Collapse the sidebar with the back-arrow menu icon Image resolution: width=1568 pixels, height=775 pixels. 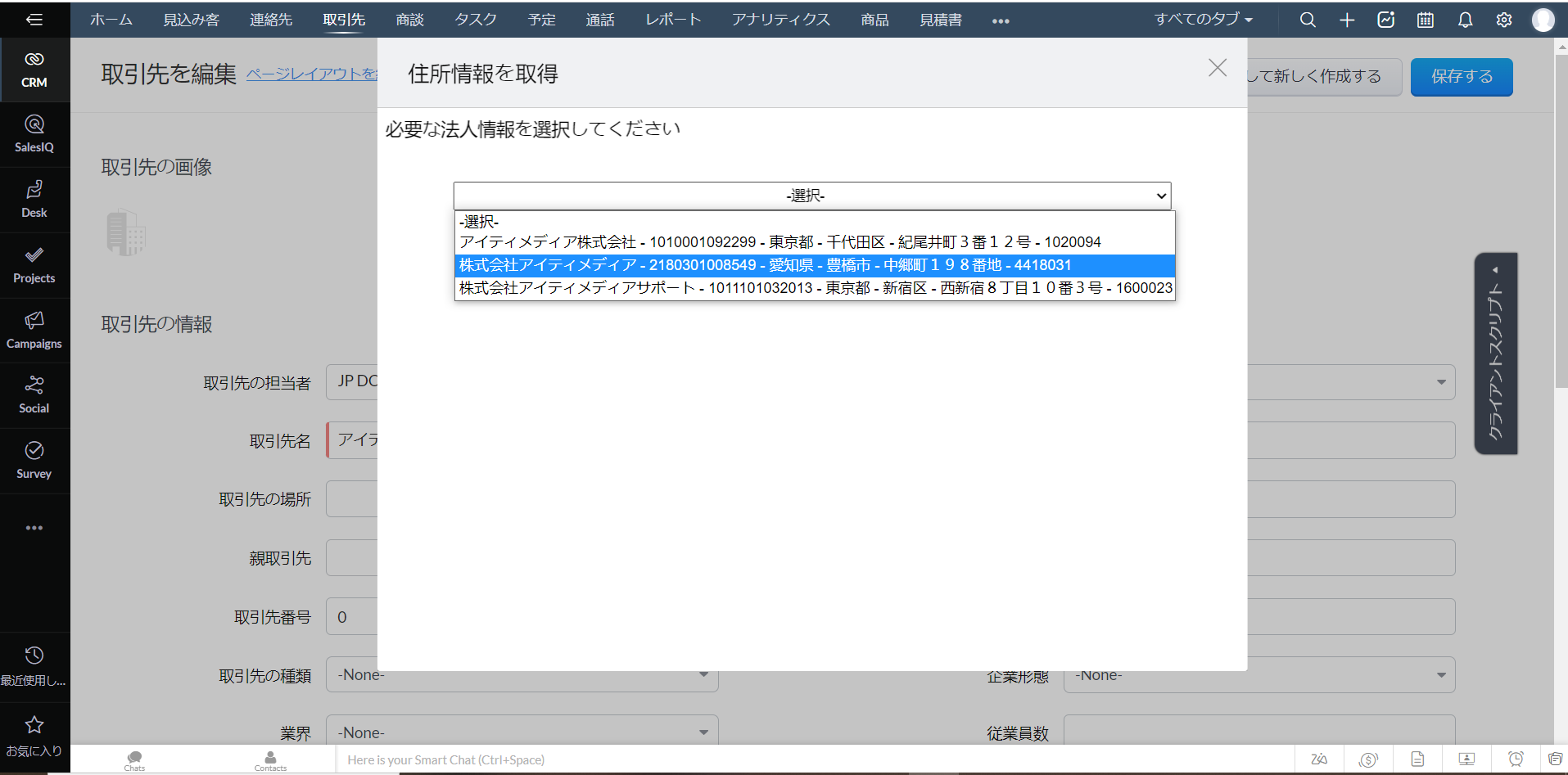(x=34, y=20)
